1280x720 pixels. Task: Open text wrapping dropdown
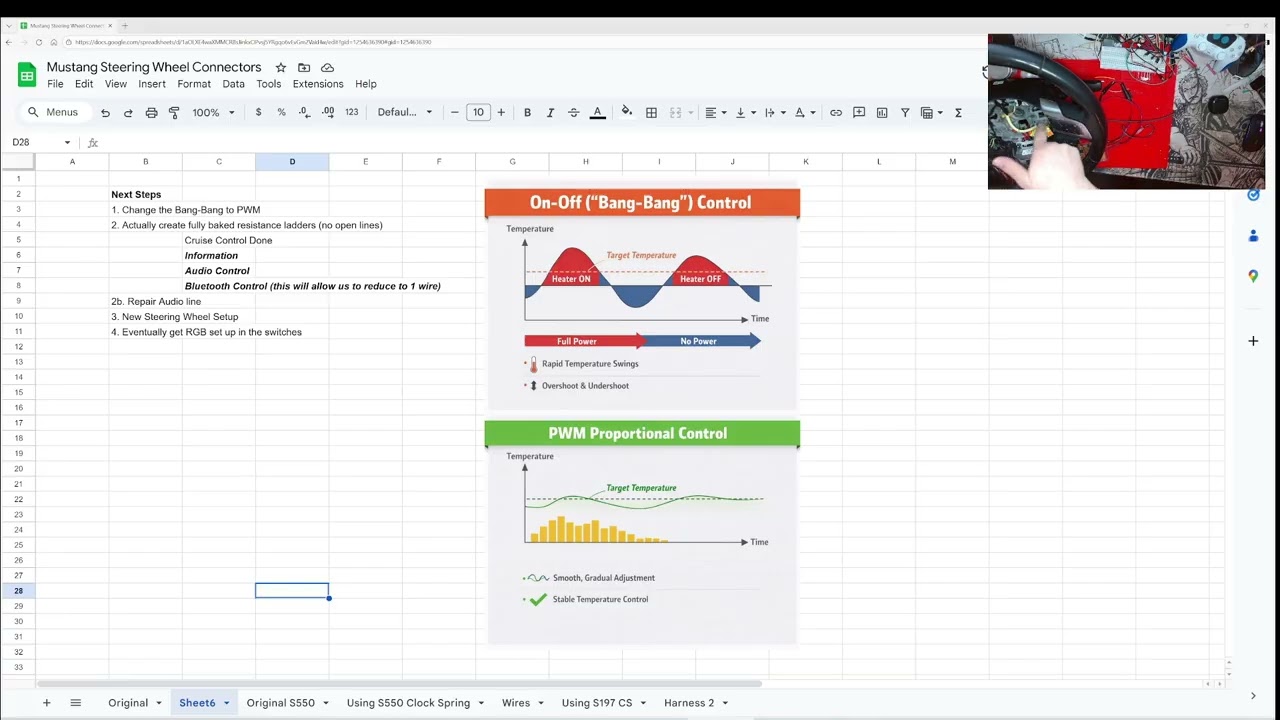tap(775, 113)
